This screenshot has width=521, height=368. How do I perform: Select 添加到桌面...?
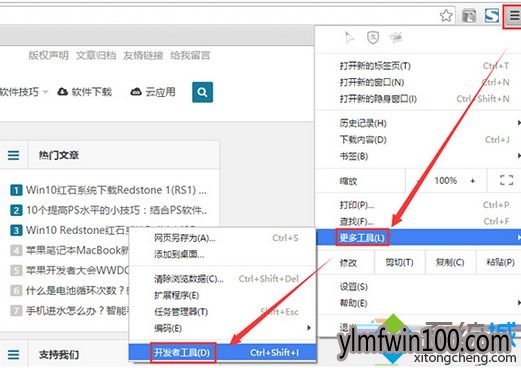(222, 255)
